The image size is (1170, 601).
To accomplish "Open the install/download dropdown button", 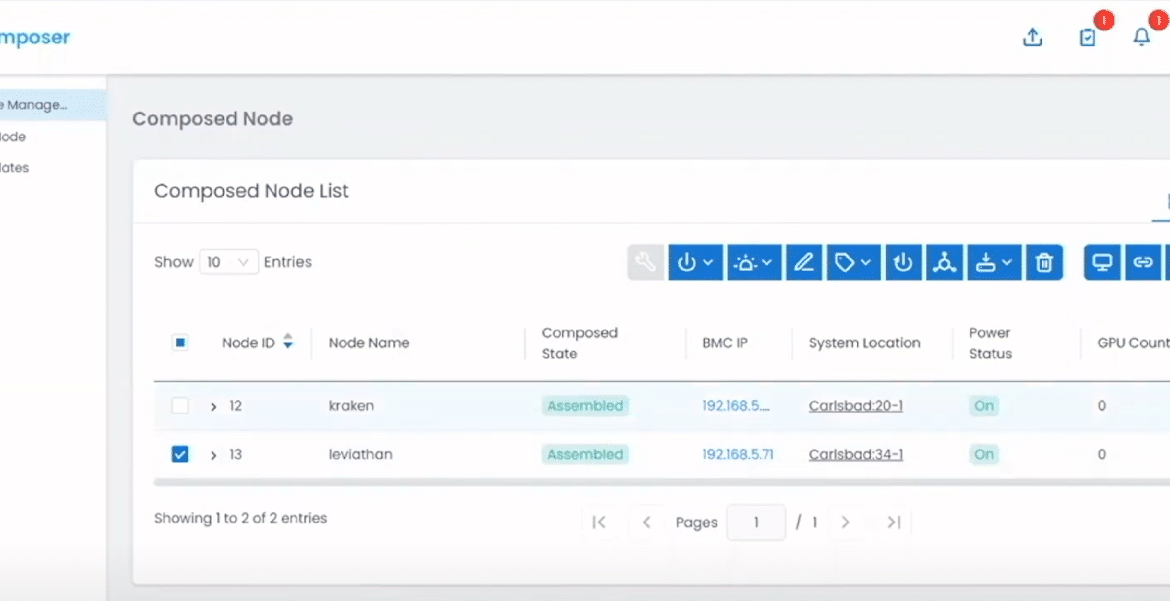I will tap(995, 263).
